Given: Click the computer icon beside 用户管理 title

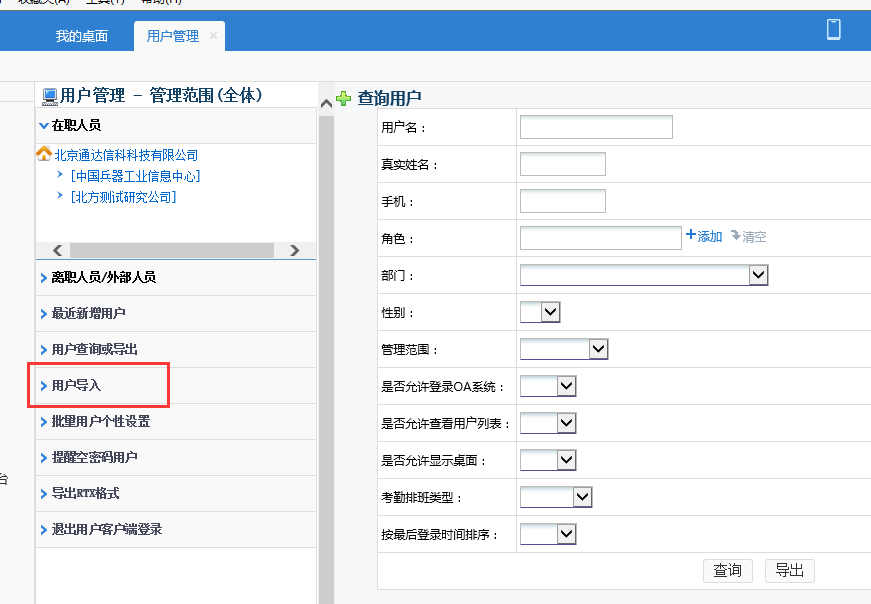Looking at the screenshot, I should 49,96.
